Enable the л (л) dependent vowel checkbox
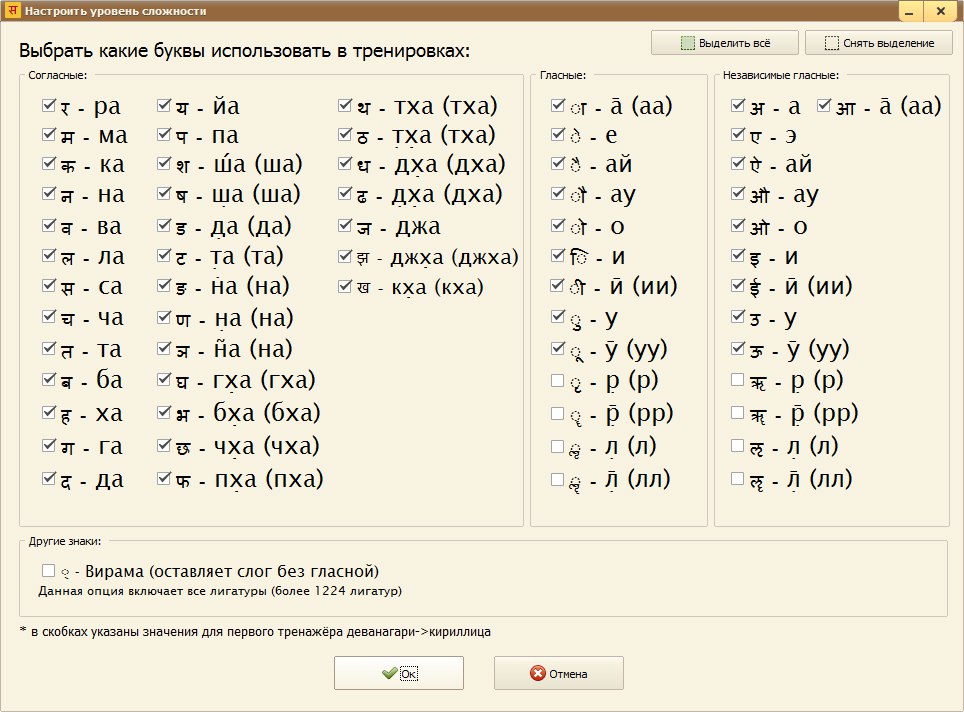Screen dimensions: 964x712 pos(557,447)
